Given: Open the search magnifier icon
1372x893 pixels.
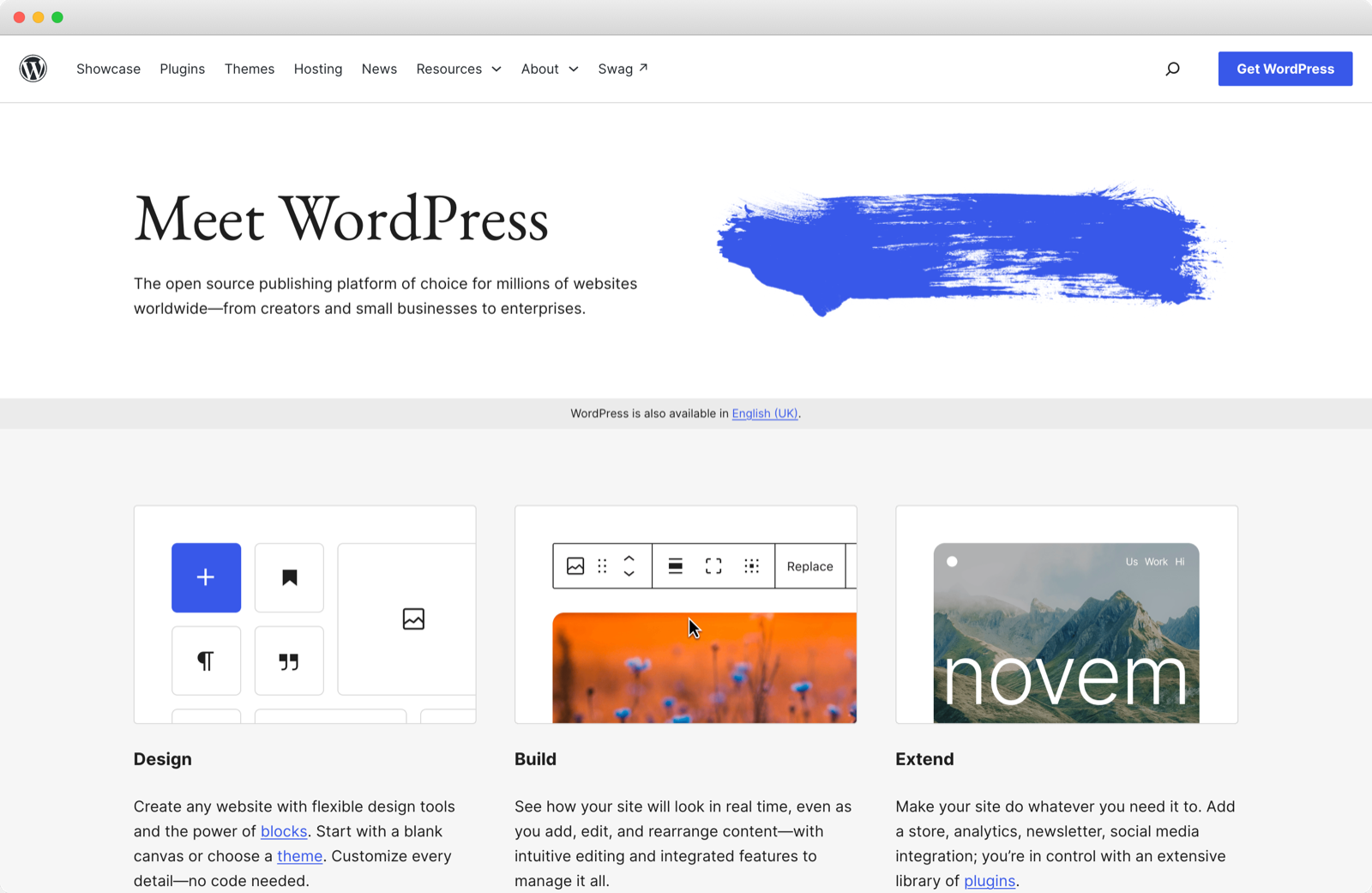Looking at the screenshot, I should coord(1172,69).
